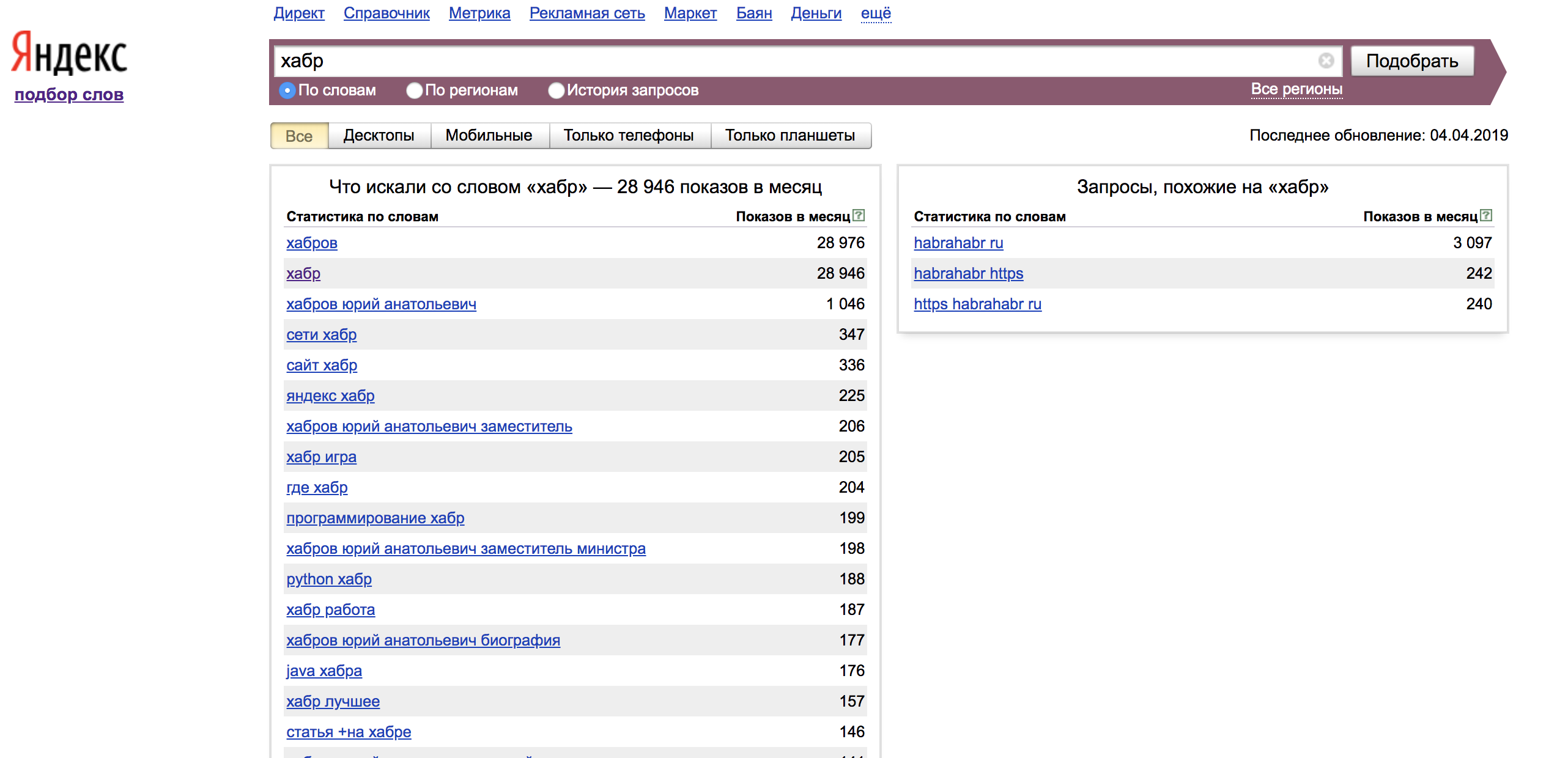Open 'сайт хабр' keyword link
Viewport: 1568px width, 758px height.
coord(322,365)
